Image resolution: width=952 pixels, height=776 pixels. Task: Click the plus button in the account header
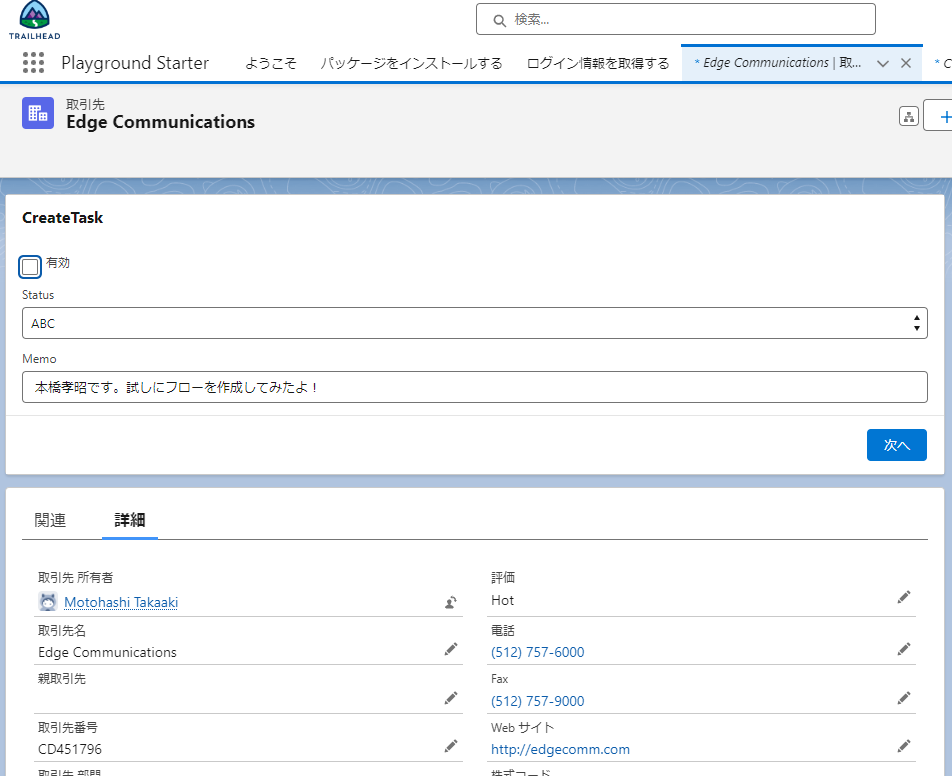pos(940,115)
